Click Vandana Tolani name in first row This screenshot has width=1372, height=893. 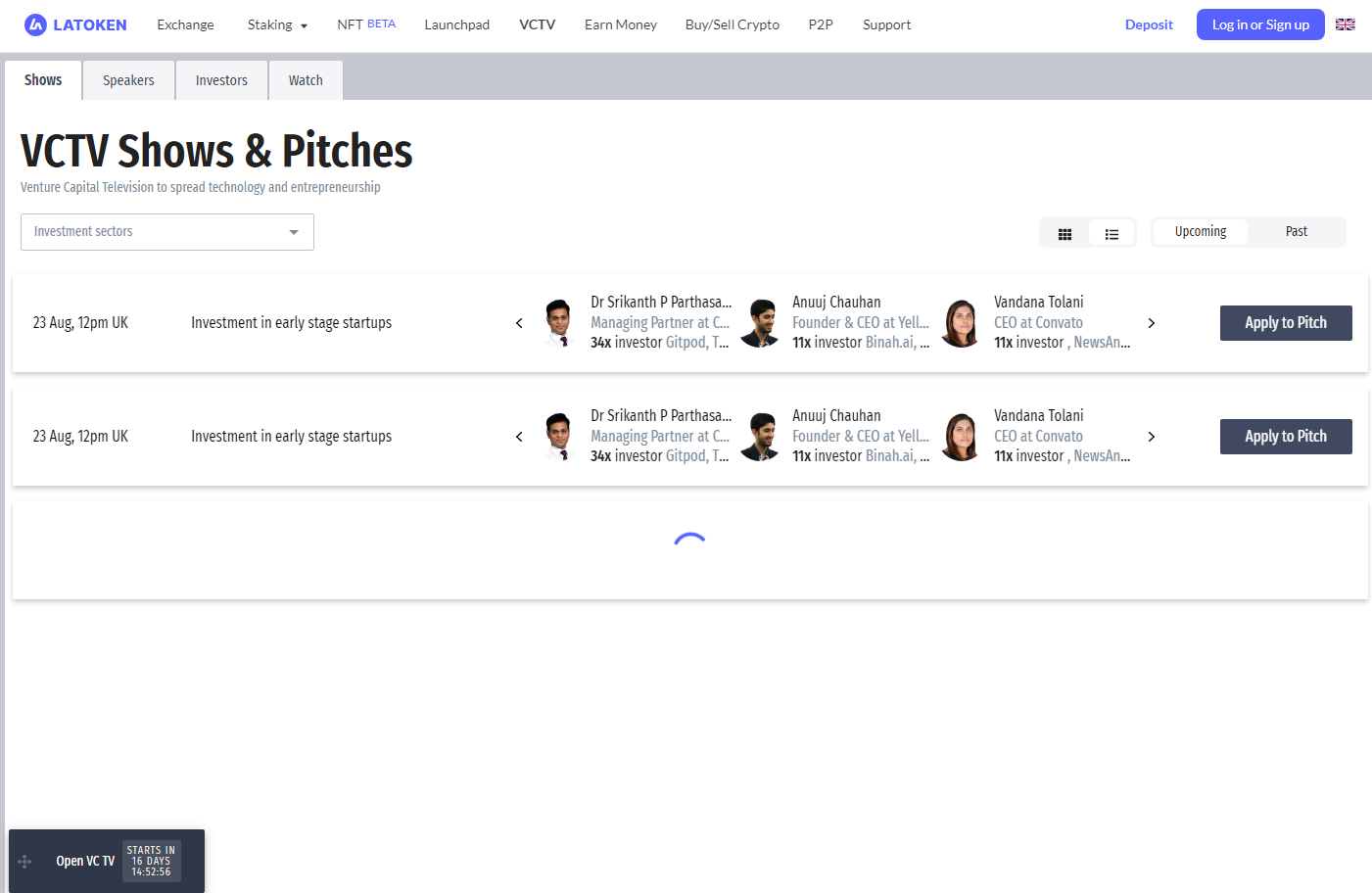[1039, 303]
